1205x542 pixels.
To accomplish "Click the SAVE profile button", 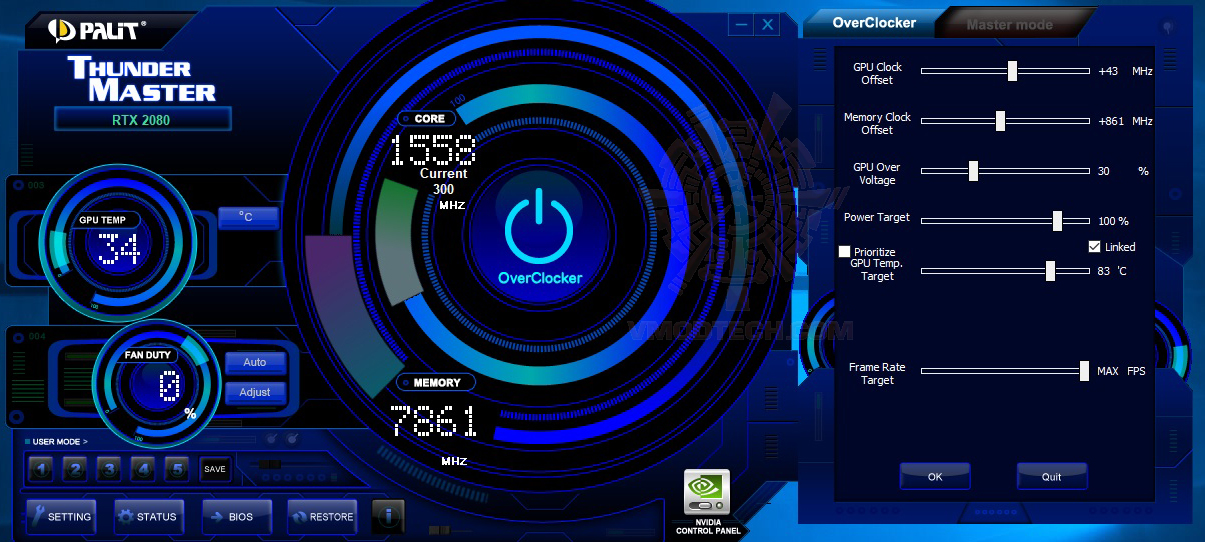I will pos(214,468).
